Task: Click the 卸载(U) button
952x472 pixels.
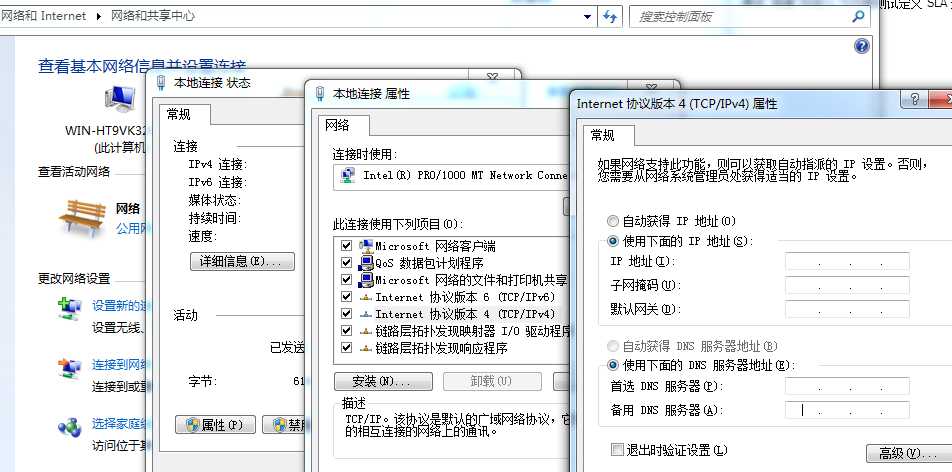Action: (x=492, y=381)
